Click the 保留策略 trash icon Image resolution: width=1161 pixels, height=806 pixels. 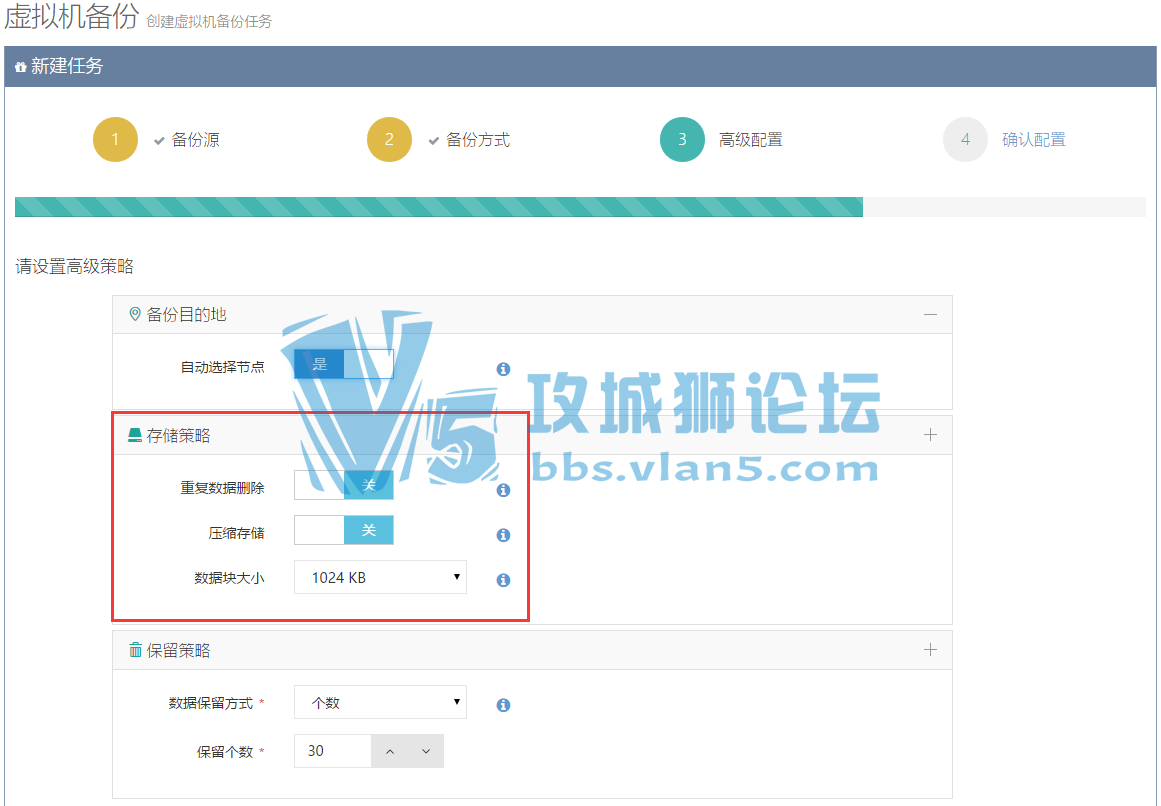click(x=135, y=650)
